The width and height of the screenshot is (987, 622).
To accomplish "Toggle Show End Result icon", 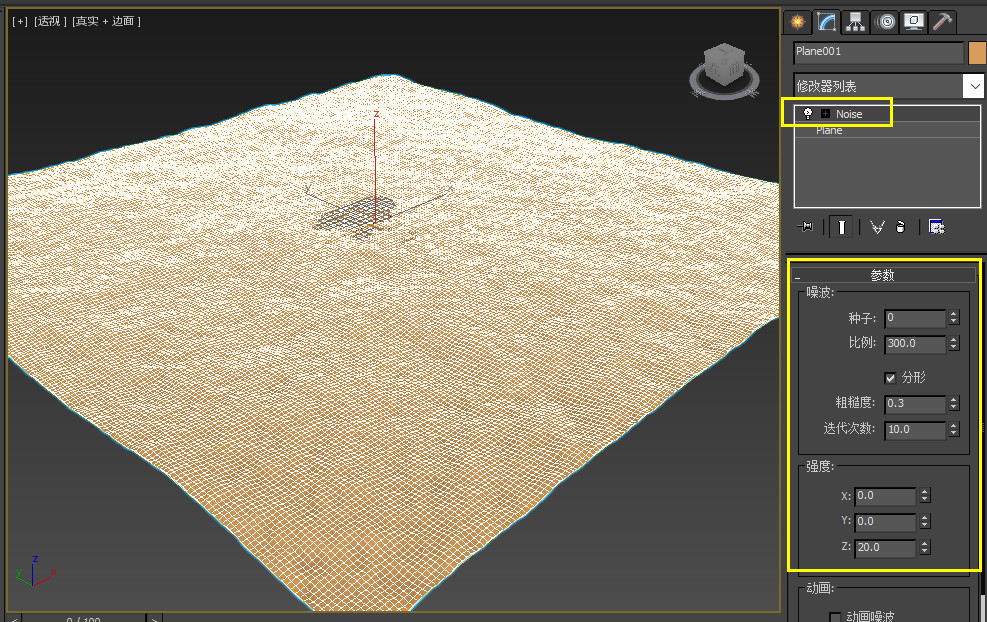I will pyautogui.click(x=841, y=227).
